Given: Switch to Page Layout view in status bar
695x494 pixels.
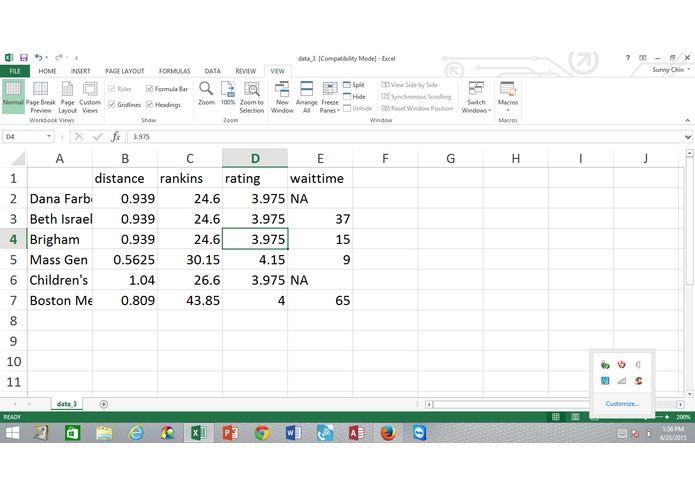Looking at the screenshot, I should pos(575,417).
